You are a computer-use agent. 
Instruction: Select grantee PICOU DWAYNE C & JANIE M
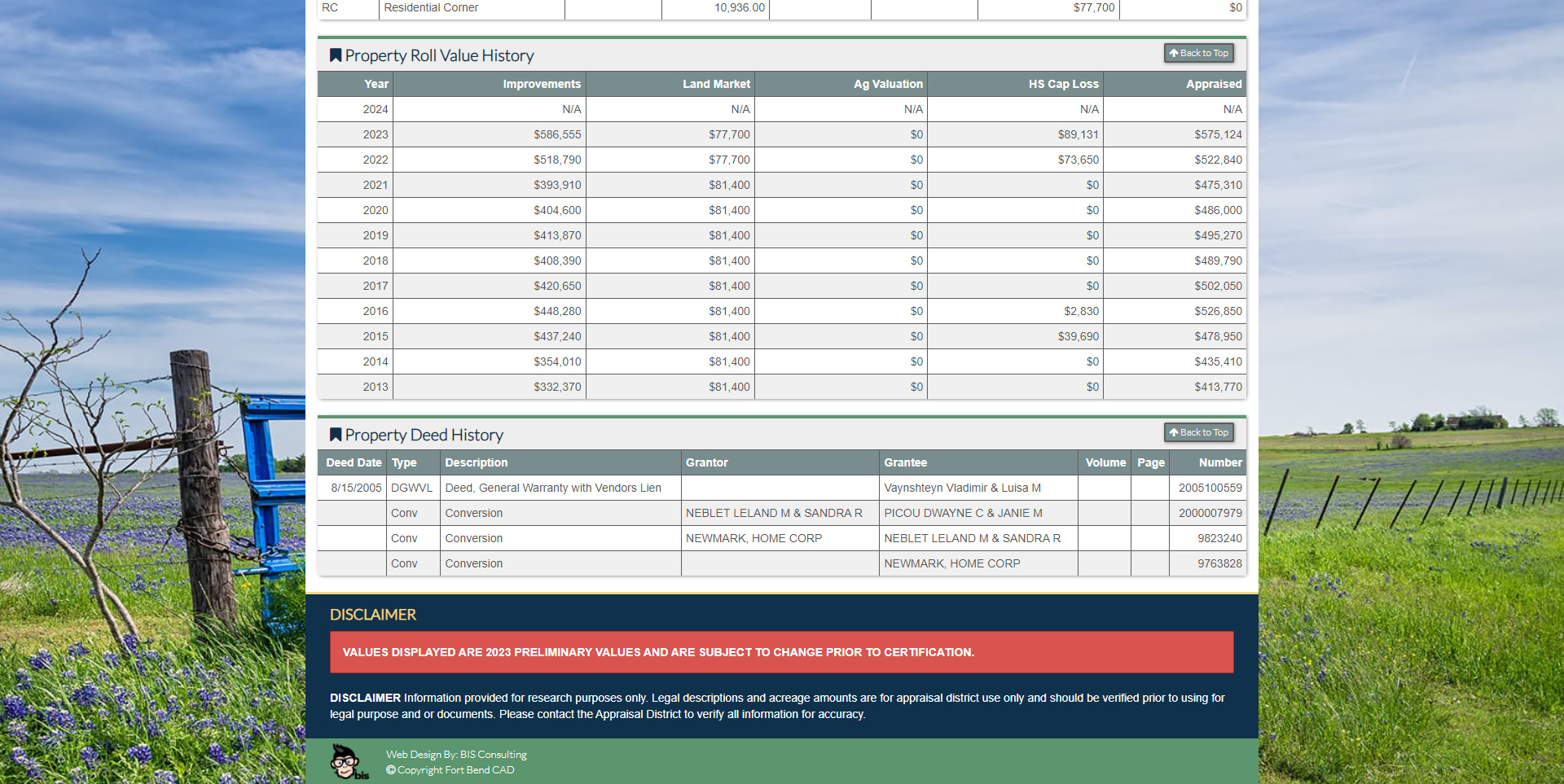[963, 513]
